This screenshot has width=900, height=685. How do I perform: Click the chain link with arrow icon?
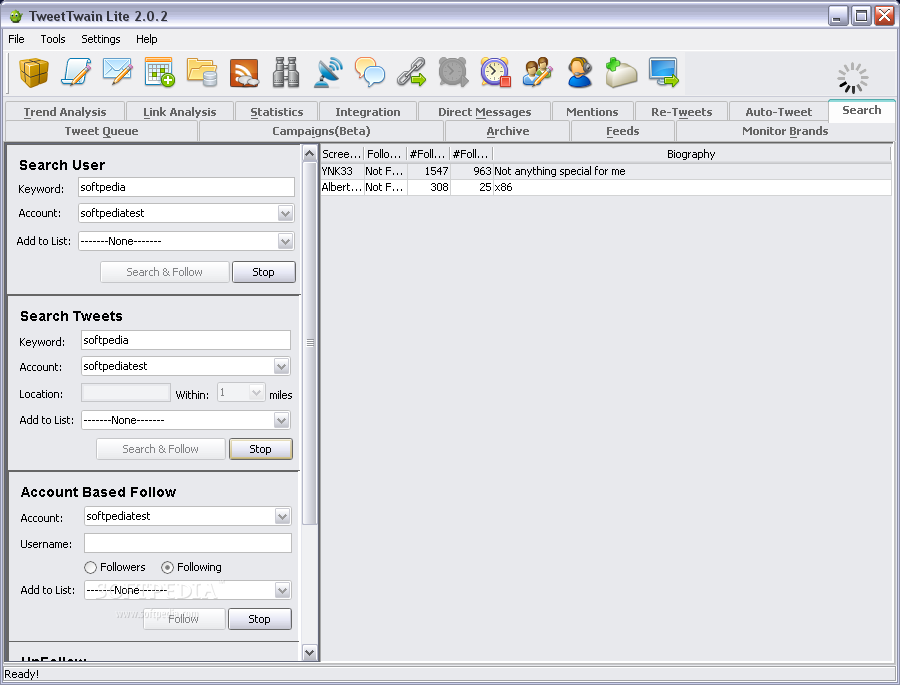click(x=412, y=73)
